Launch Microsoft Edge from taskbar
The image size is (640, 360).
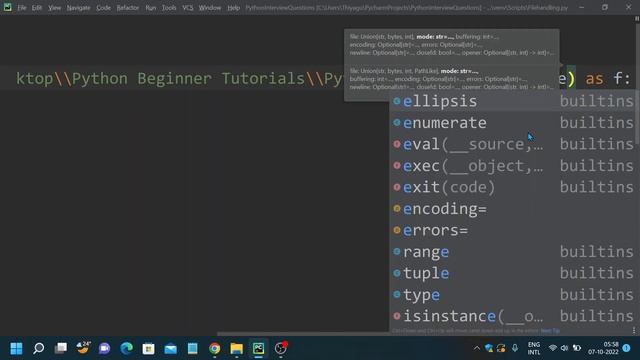127,348
